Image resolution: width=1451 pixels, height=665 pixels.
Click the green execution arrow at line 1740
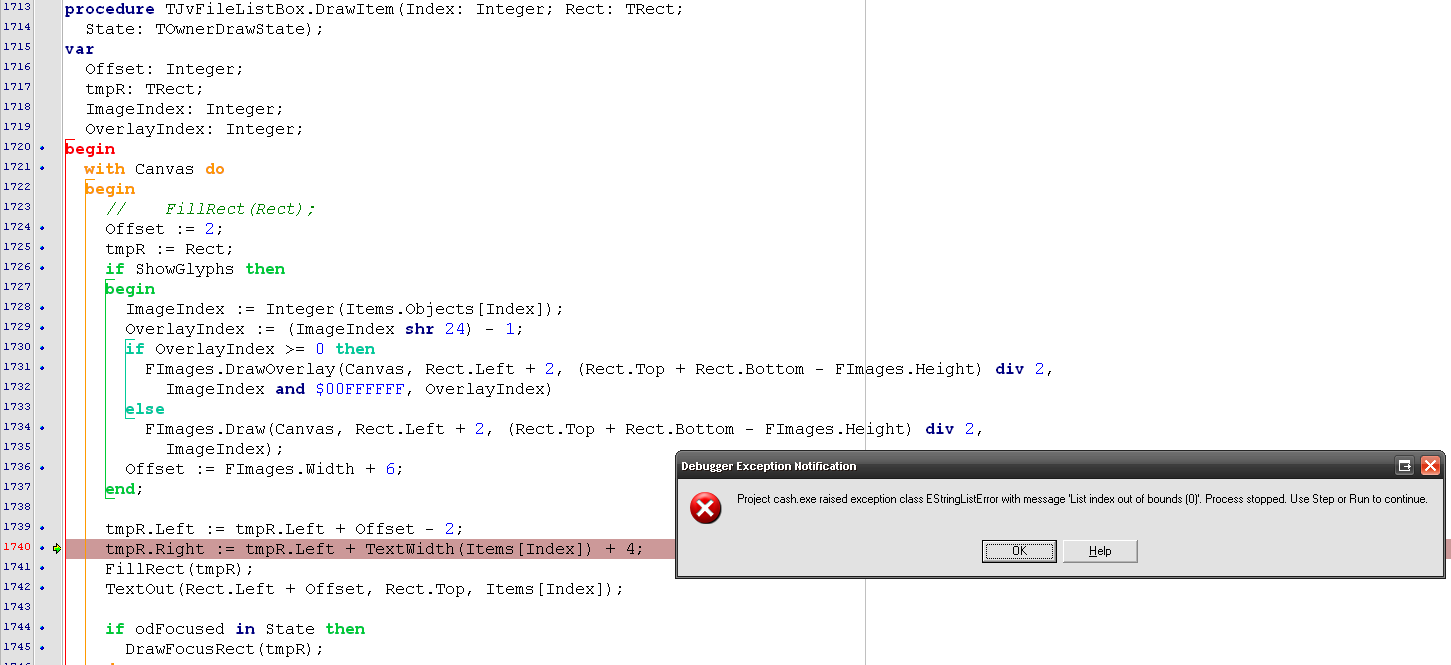56,548
